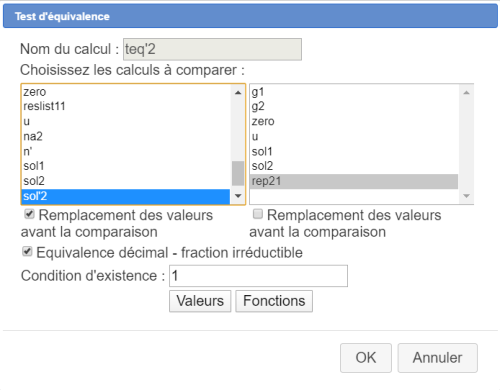Click the left list scroll-up arrow

238,93
